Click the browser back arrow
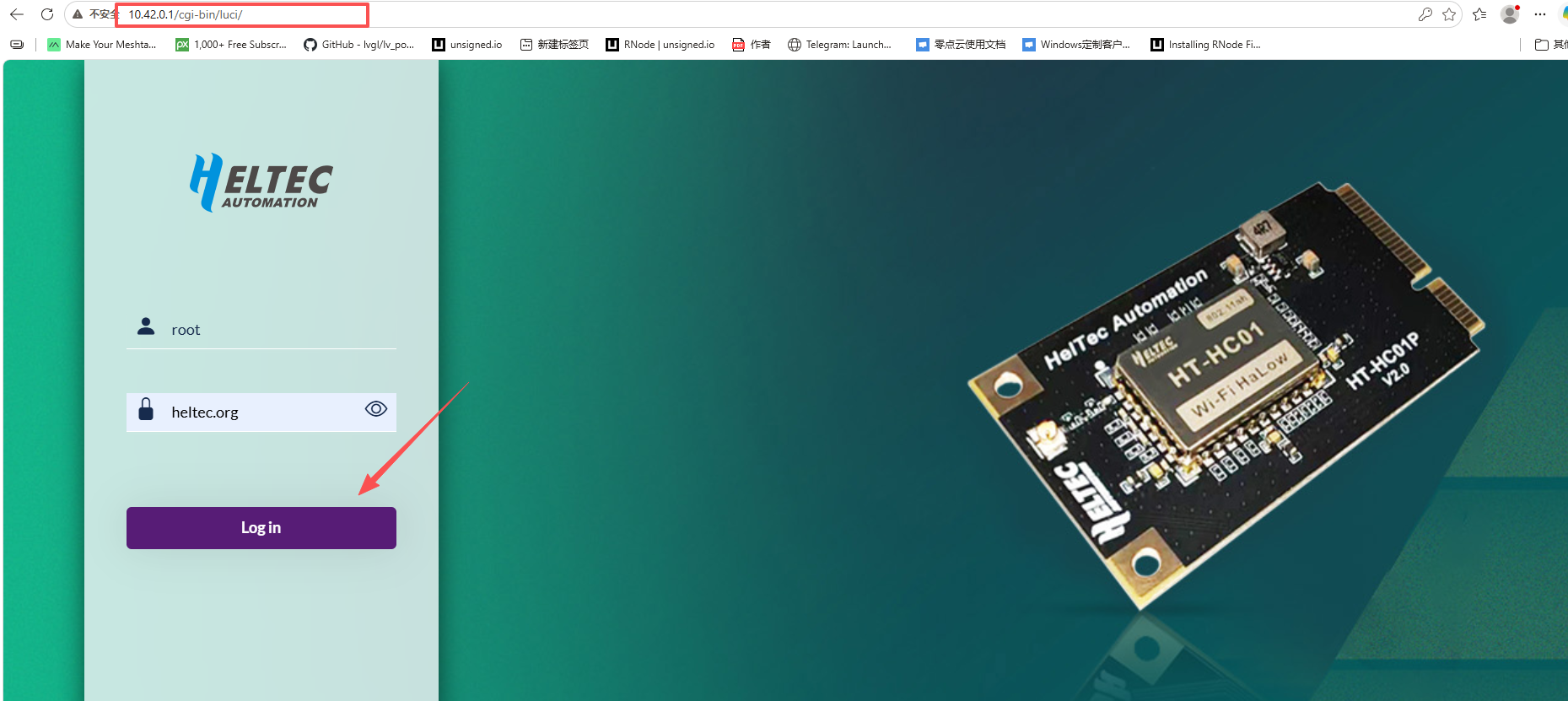Image resolution: width=1568 pixels, height=701 pixels. pyautogui.click(x=17, y=14)
